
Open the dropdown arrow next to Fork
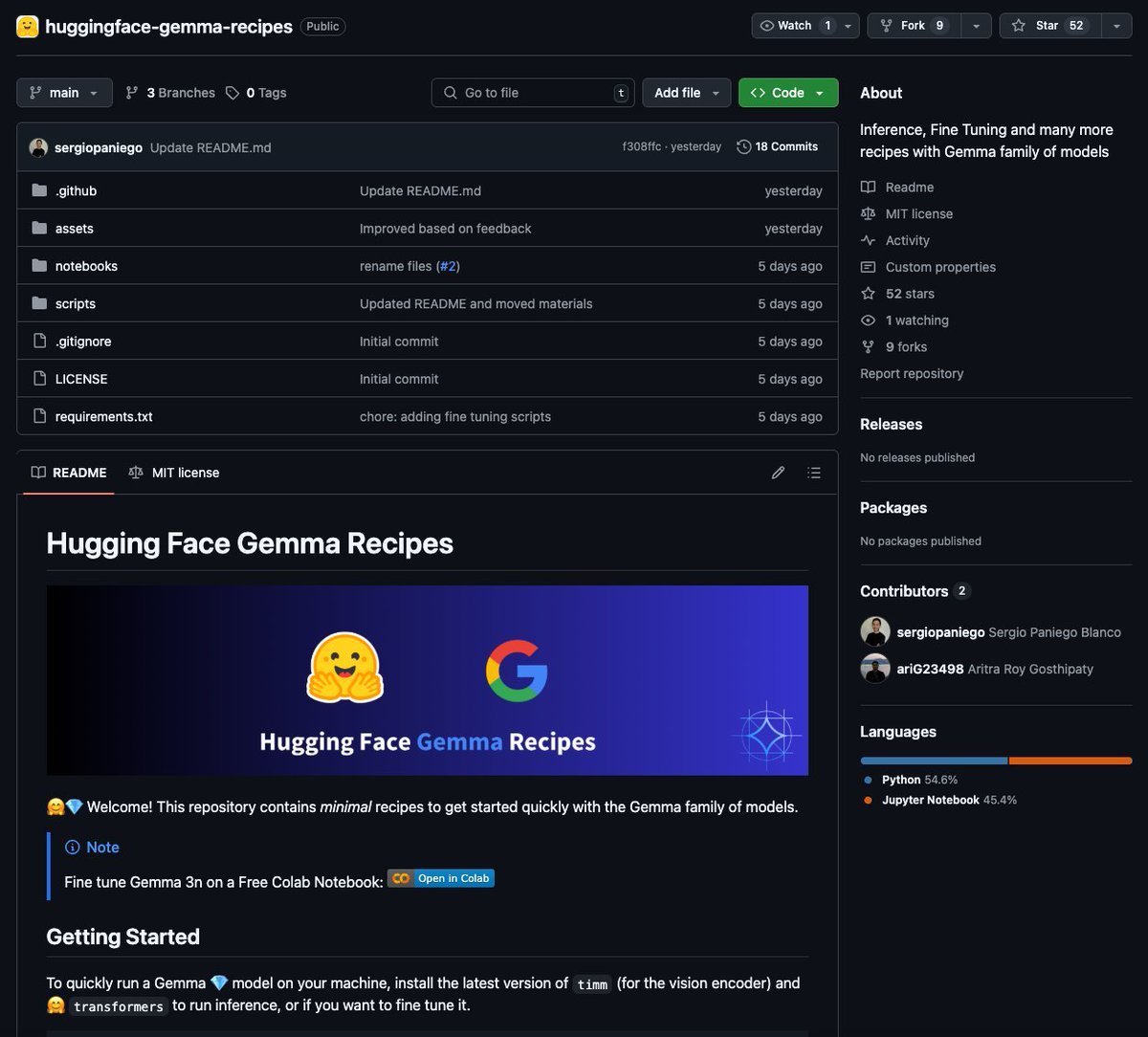[x=976, y=26]
